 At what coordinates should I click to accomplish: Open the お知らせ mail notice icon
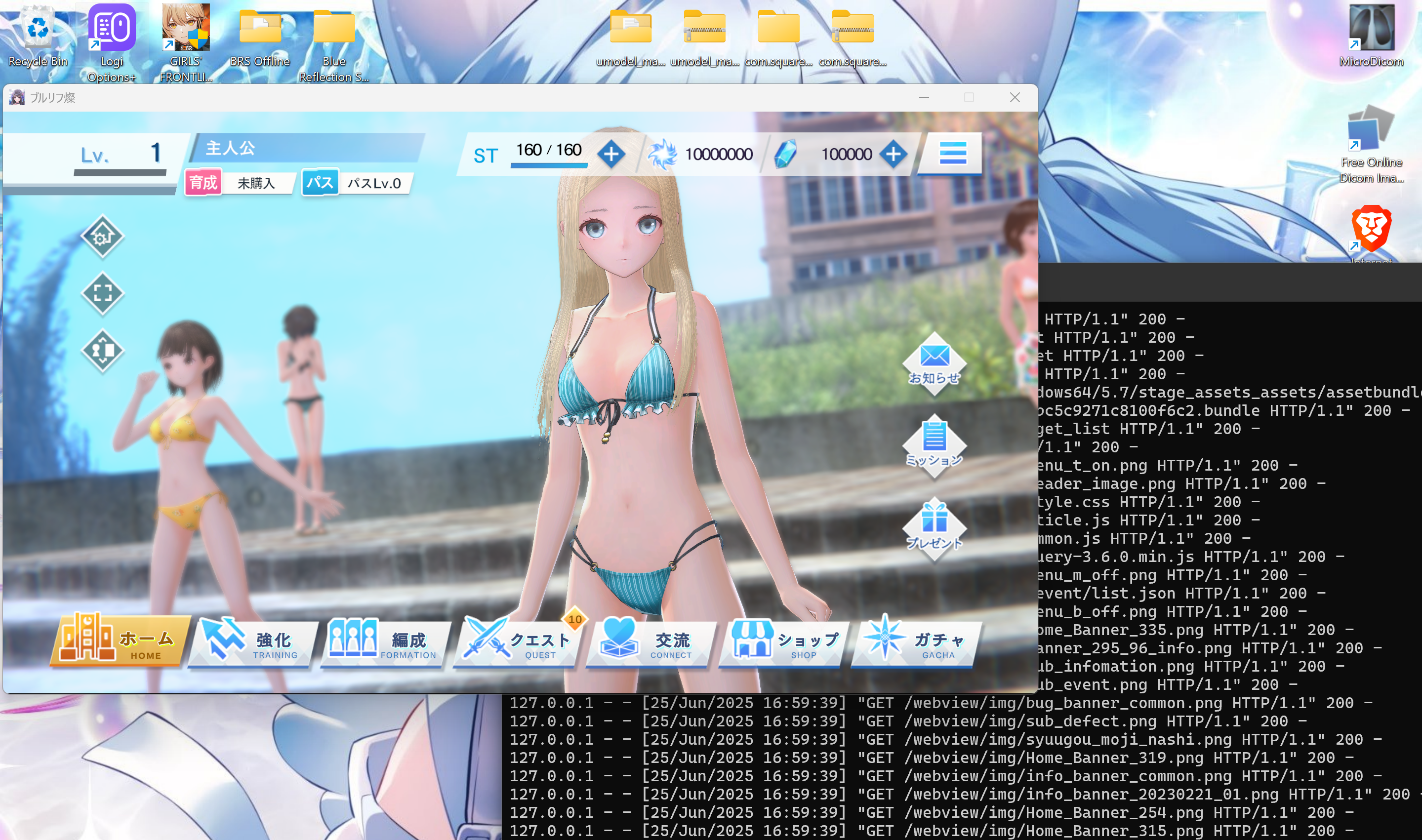[934, 363]
